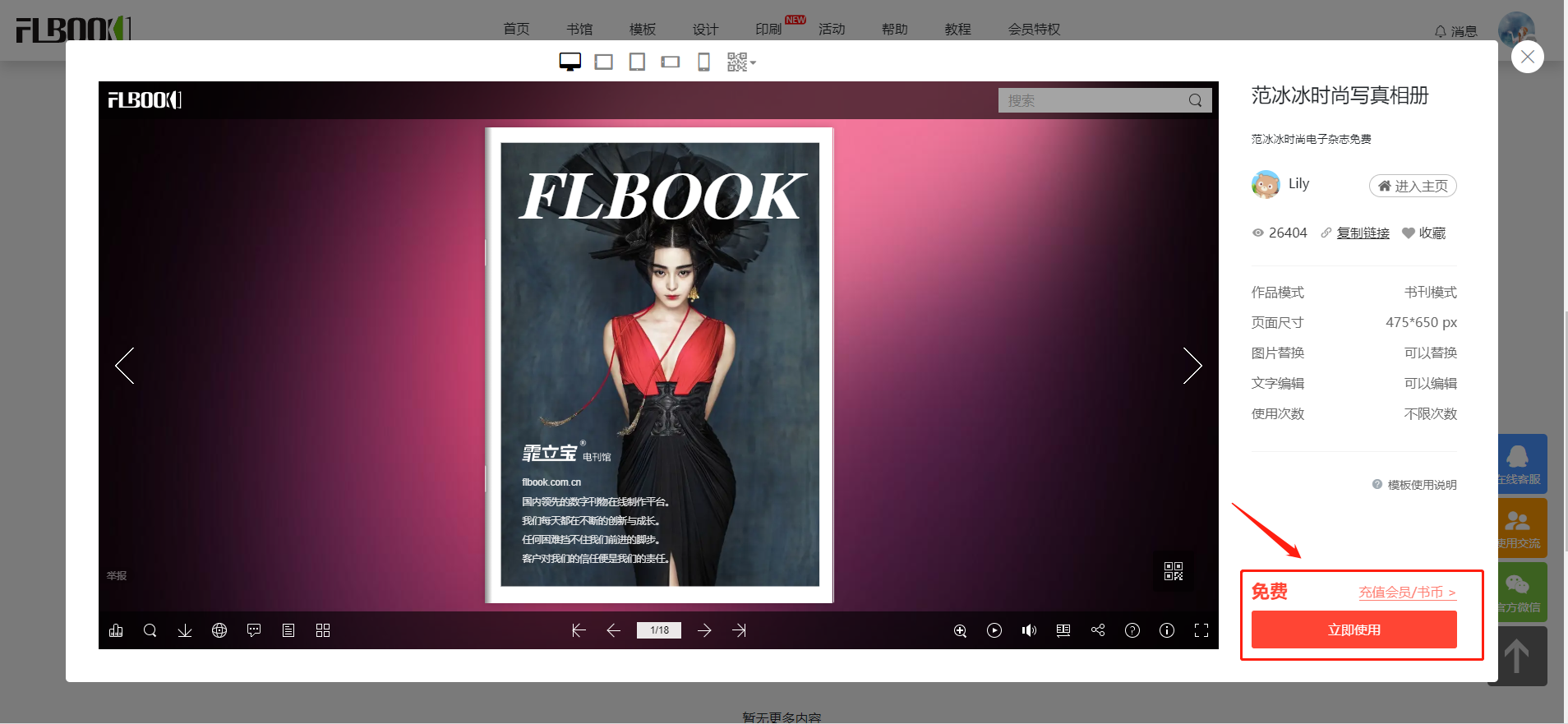The width and height of the screenshot is (1568, 724).
Task: Open the 帮助 menu item
Action: click(x=895, y=29)
